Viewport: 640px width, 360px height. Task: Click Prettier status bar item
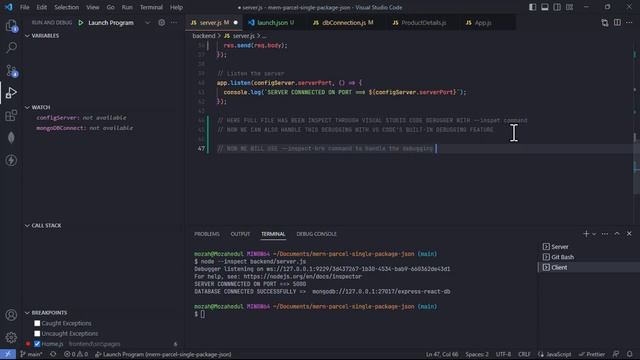click(592, 354)
